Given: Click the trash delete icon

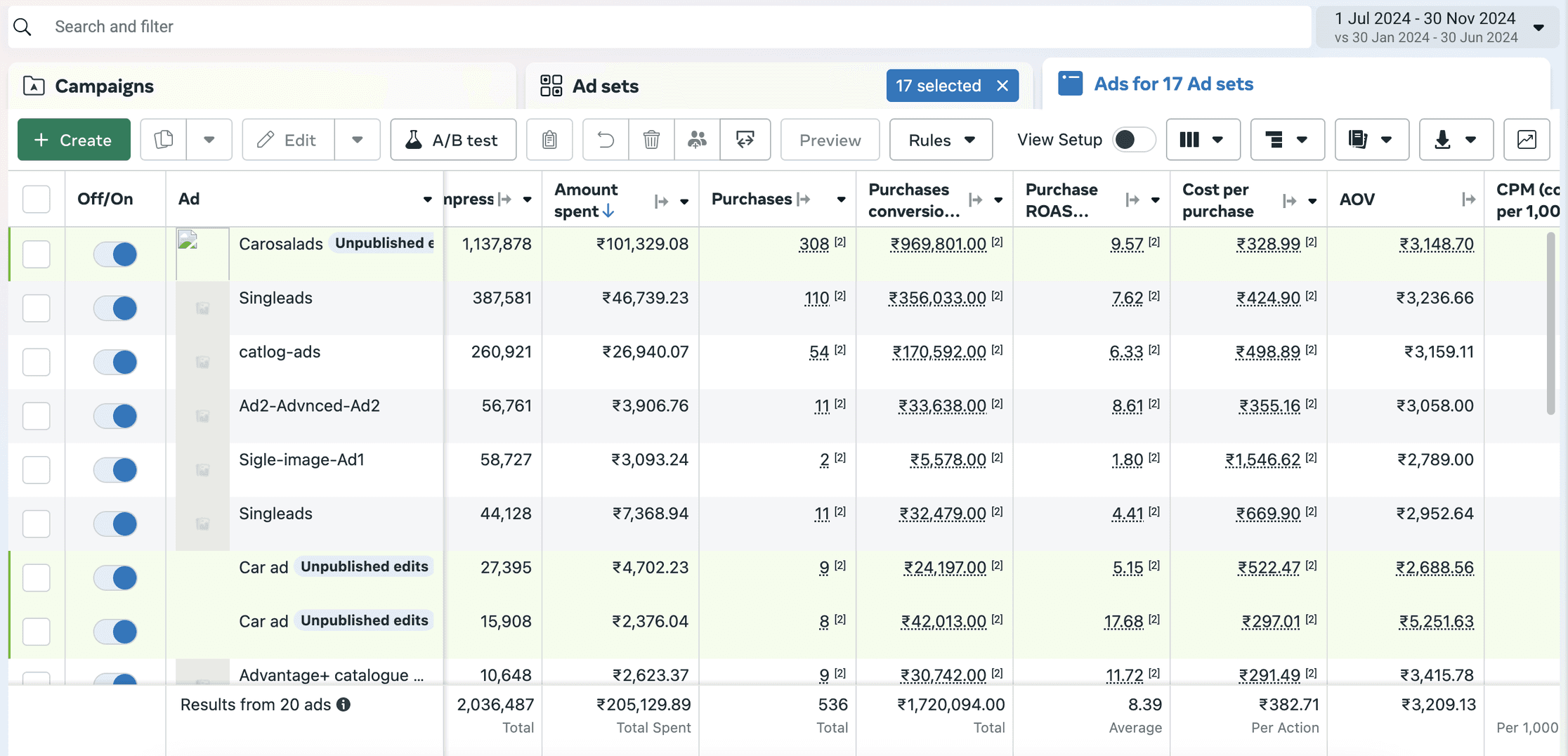Looking at the screenshot, I should pyautogui.click(x=651, y=140).
